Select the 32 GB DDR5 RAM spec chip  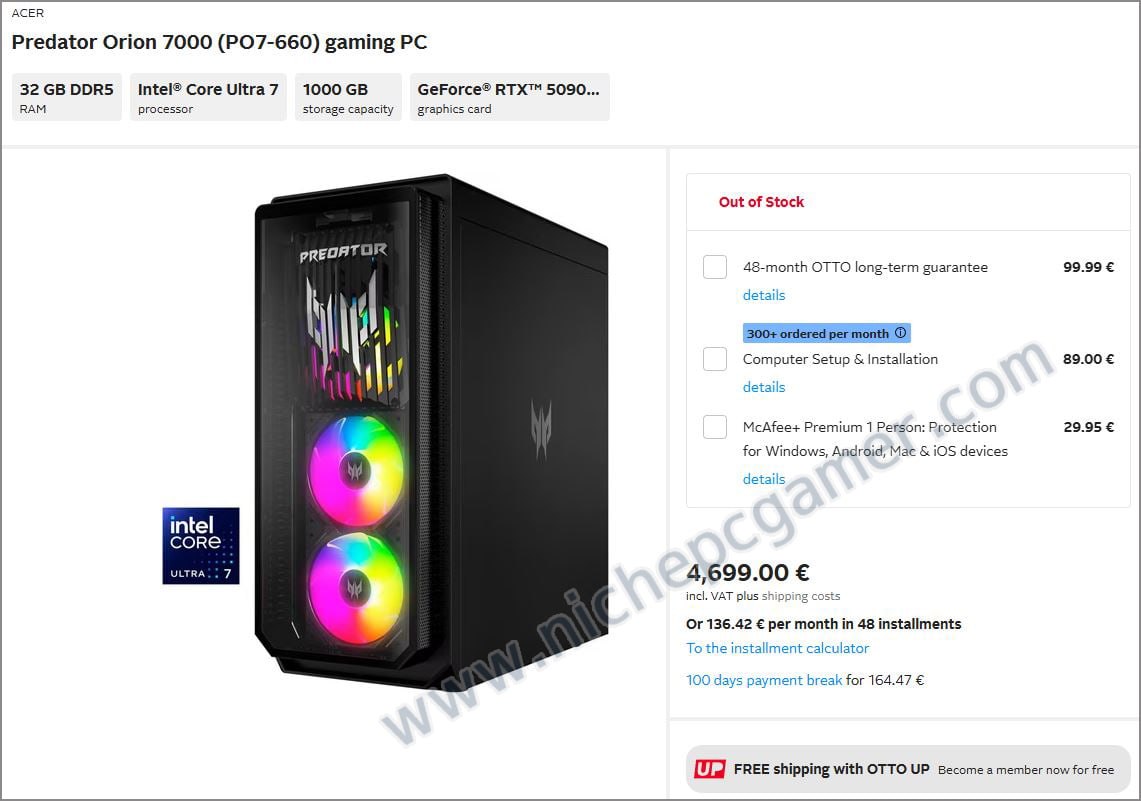(x=67, y=97)
